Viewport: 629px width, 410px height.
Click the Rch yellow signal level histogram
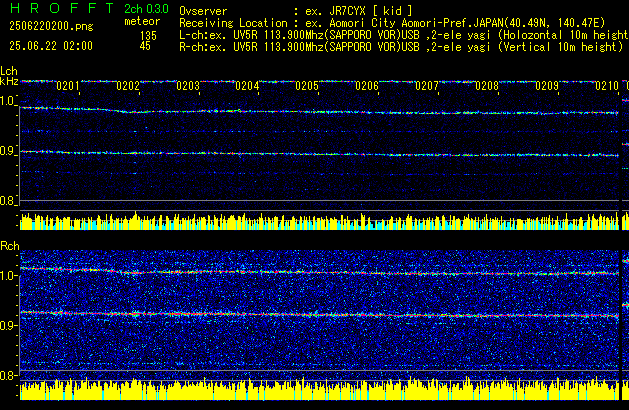click(x=319, y=389)
